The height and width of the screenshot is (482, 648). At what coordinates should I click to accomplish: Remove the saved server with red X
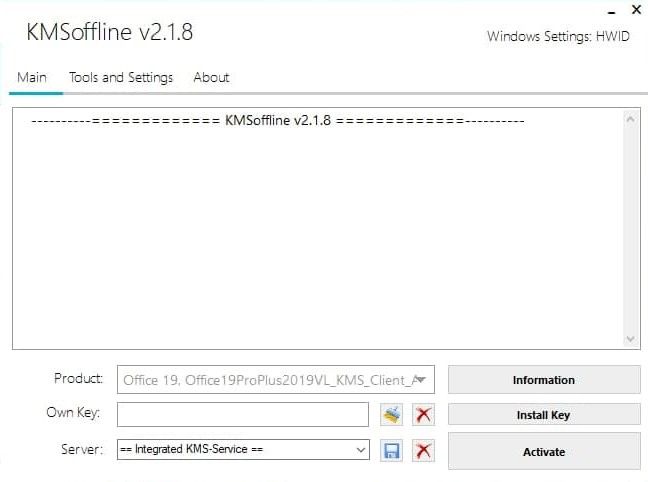(x=423, y=450)
